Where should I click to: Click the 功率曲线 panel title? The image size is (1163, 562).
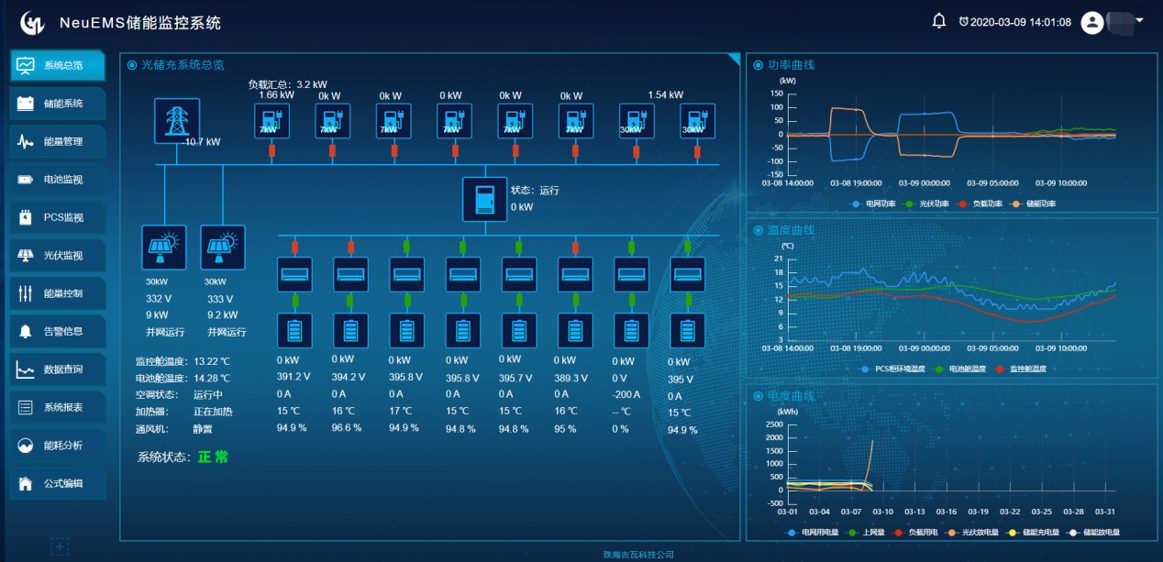click(x=791, y=65)
